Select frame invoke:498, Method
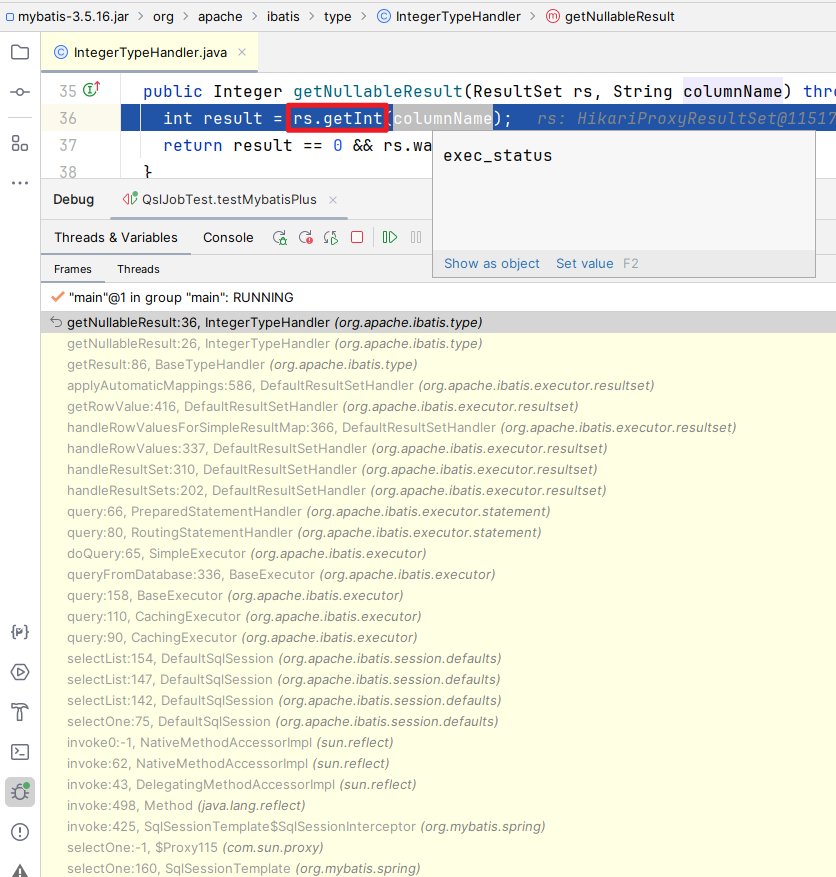The width and height of the screenshot is (836, 877). coord(438,805)
